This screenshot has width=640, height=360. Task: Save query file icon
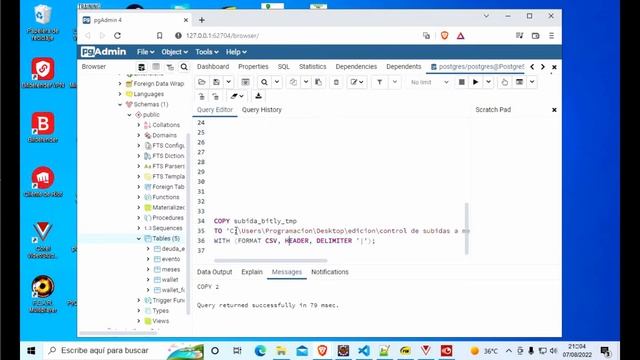point(216,82)
